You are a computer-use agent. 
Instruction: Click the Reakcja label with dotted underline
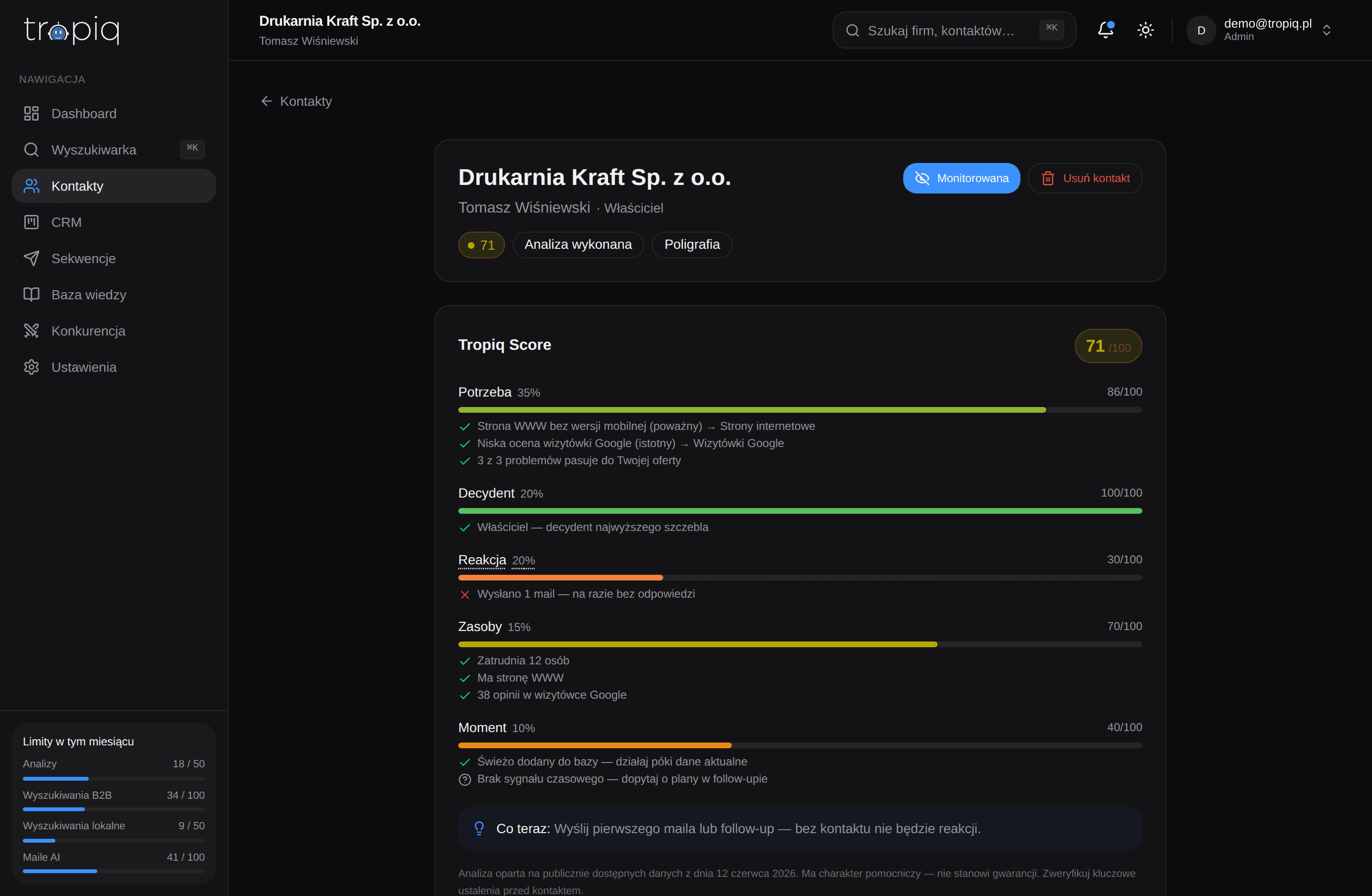pyautogui.click(x=482, y=560)
